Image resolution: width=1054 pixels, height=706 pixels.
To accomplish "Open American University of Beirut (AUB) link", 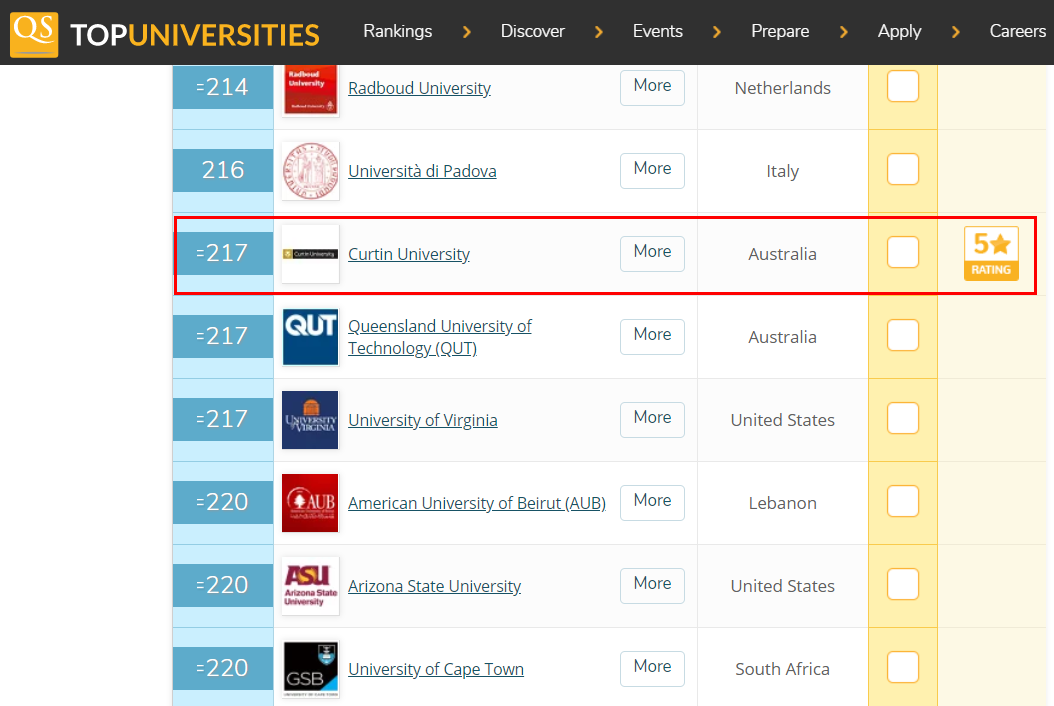I will (477, 503).
